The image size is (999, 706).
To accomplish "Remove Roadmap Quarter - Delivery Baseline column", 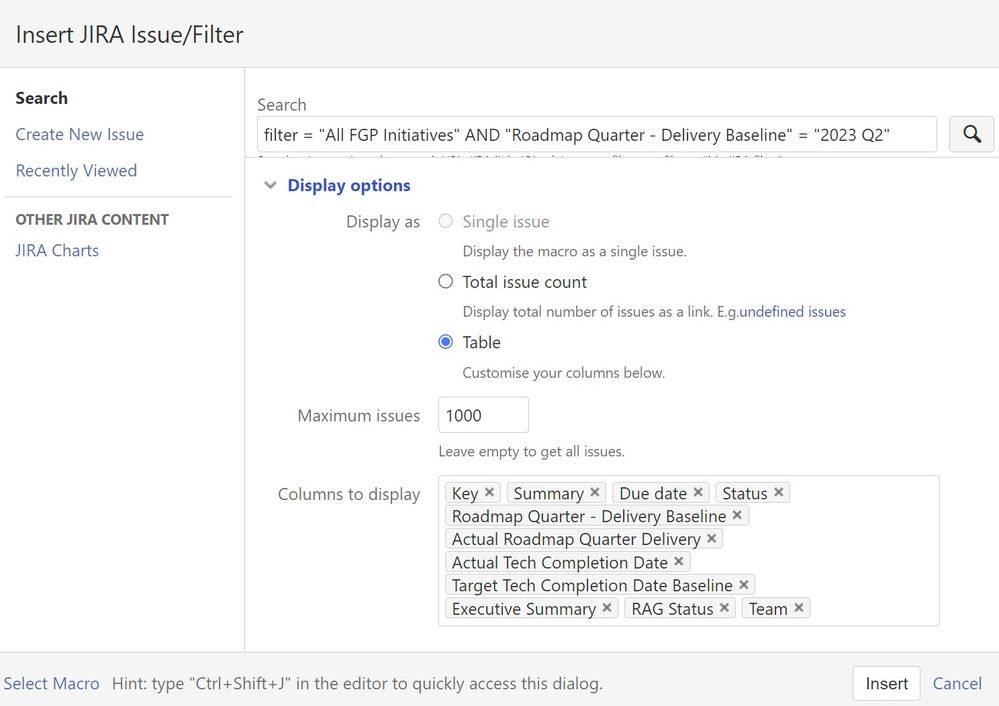I will 737,515.
